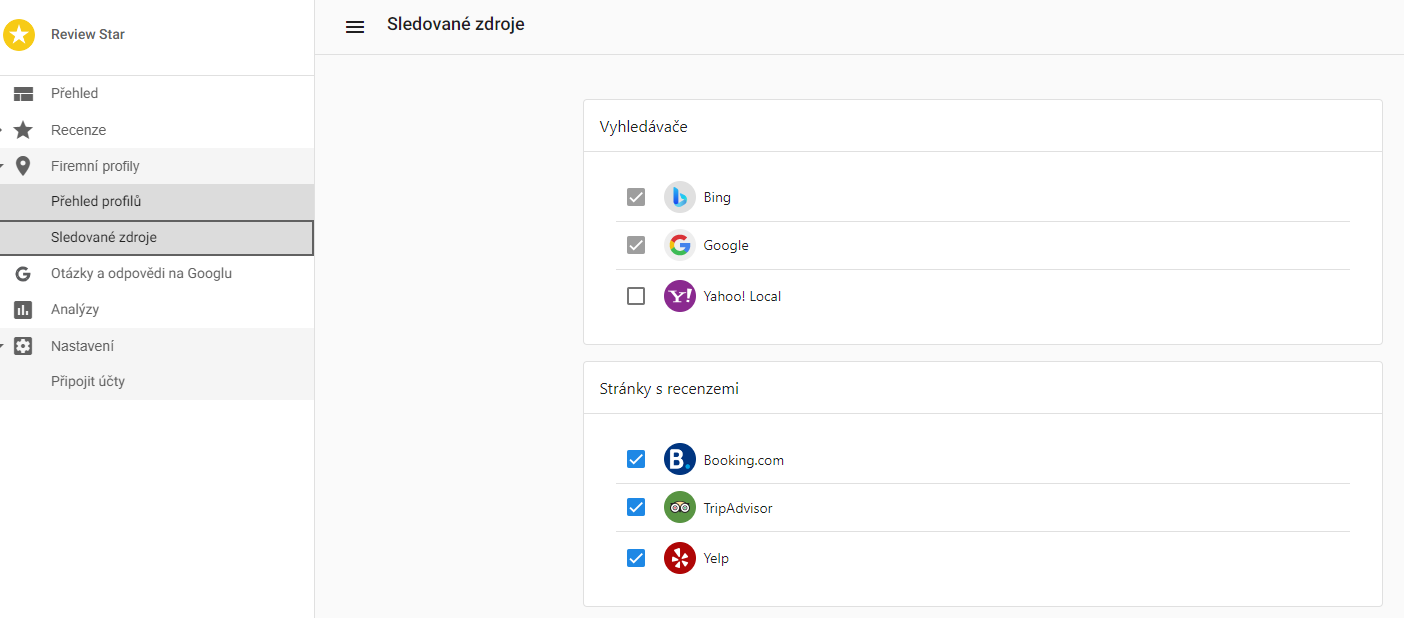Click the Google G icon in sidebar
1404x618 pixels.
[23, 274]
